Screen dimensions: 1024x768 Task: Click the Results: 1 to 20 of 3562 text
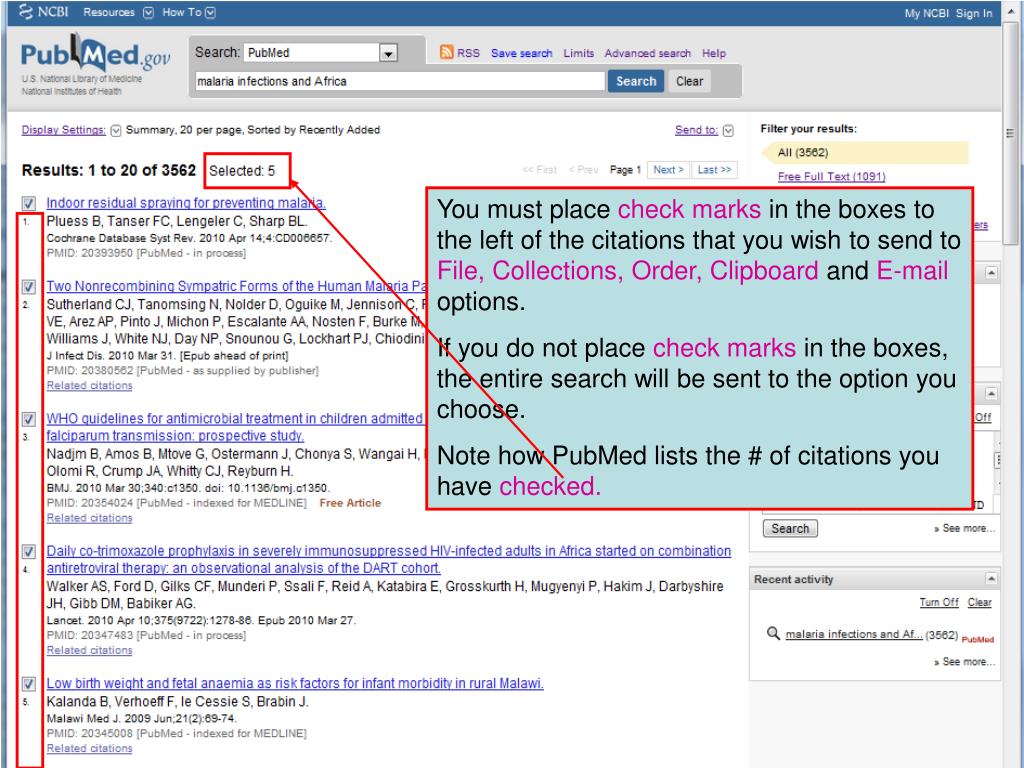(x=108, y=170)
